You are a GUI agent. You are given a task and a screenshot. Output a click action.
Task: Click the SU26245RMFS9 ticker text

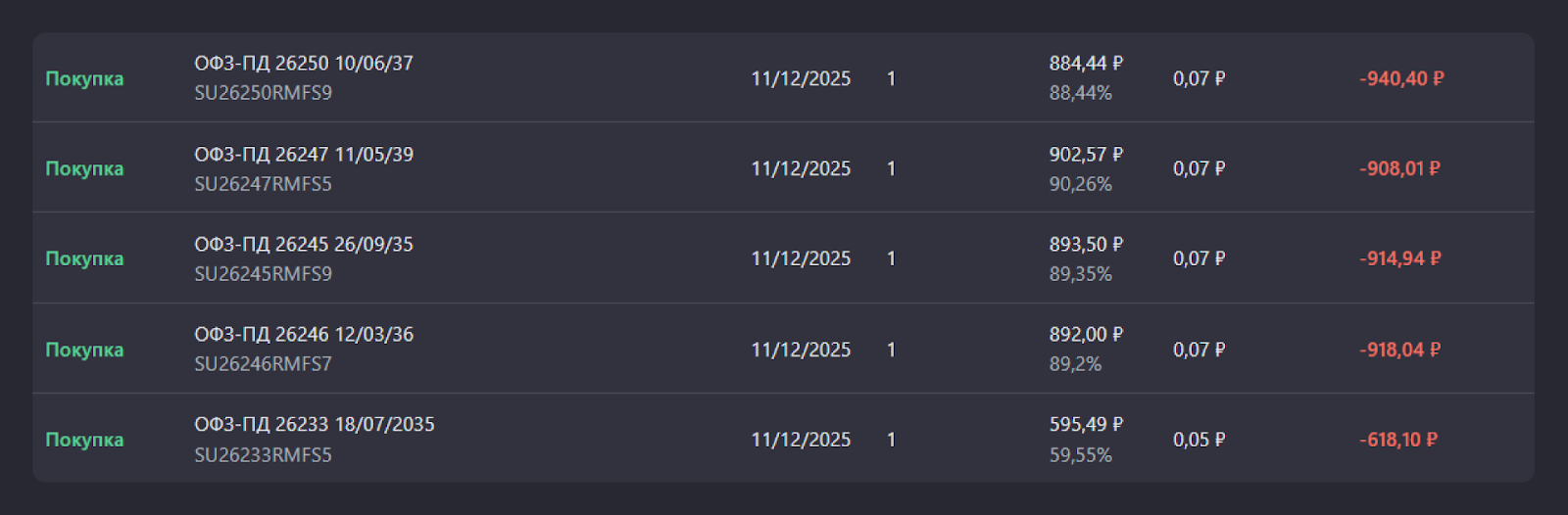click(x=263, y=274)
